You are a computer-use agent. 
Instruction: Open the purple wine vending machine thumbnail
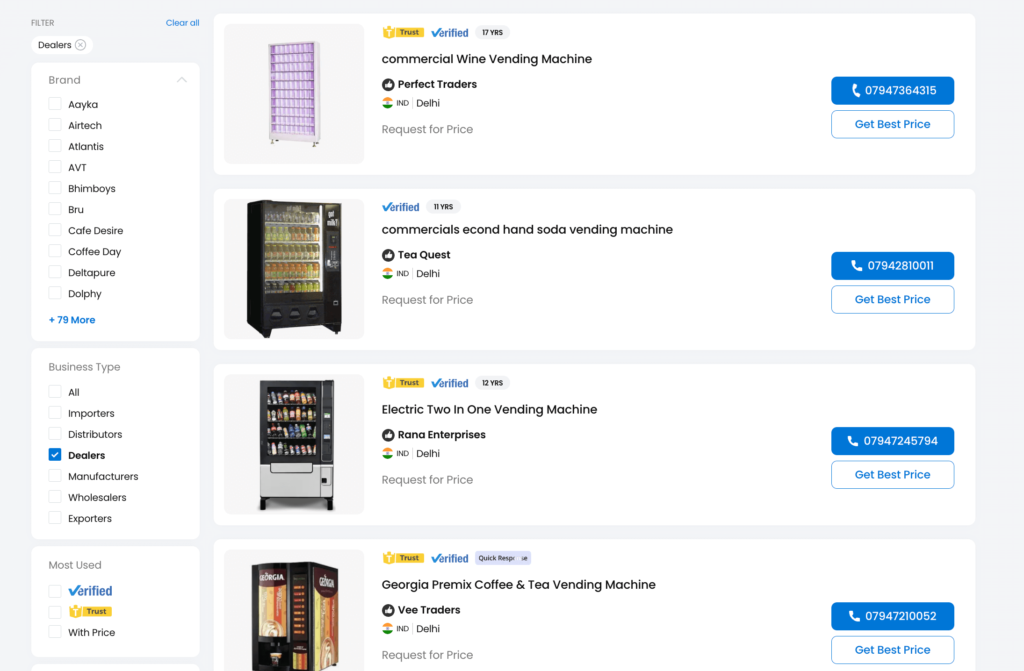[294, 94]
